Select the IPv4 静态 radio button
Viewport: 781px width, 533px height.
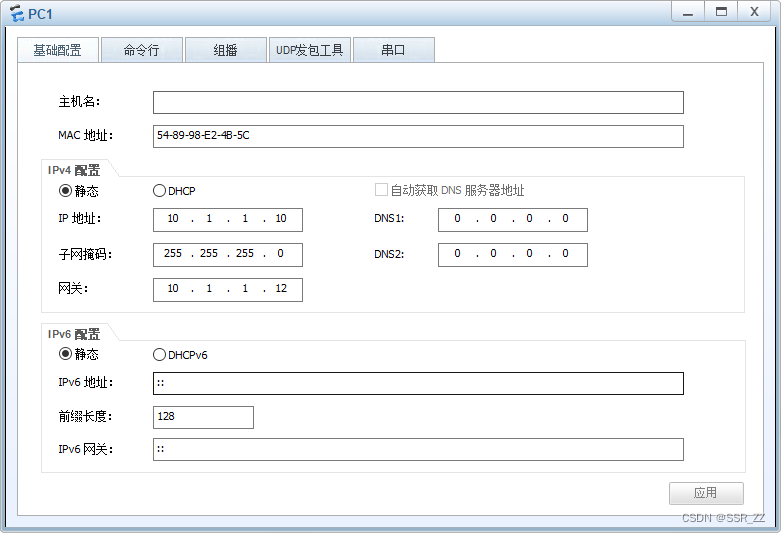point(65,191)
